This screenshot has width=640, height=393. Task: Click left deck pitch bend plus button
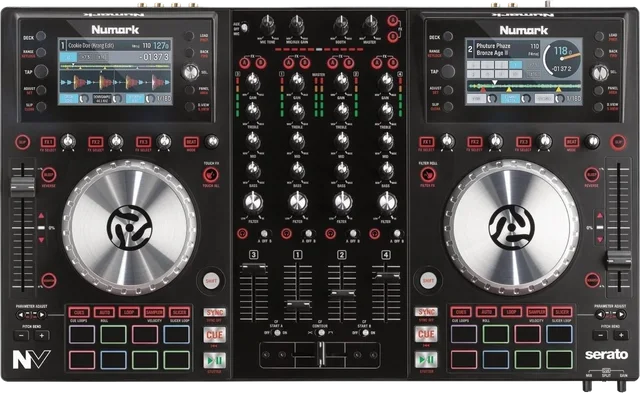point(42,335)
